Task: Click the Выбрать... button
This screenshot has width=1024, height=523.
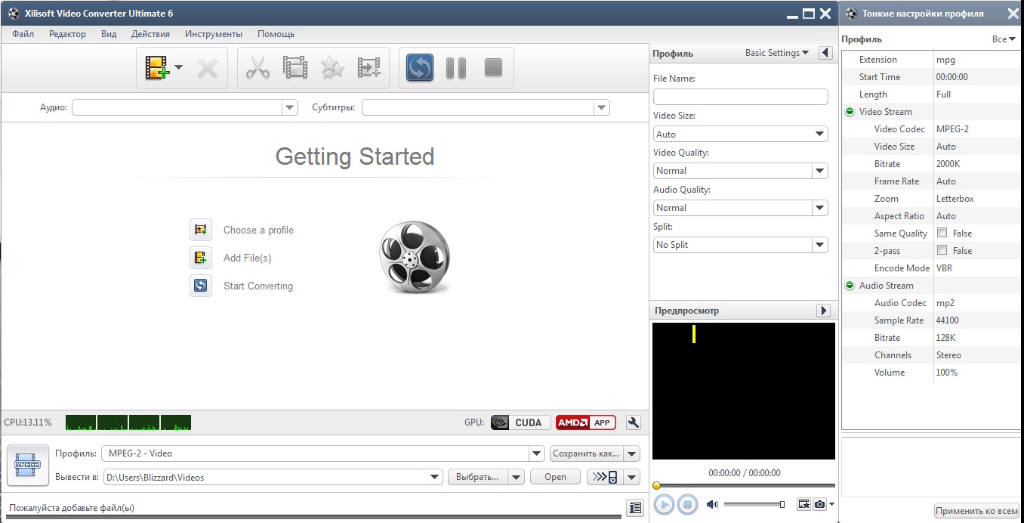Action: [478, 477]
